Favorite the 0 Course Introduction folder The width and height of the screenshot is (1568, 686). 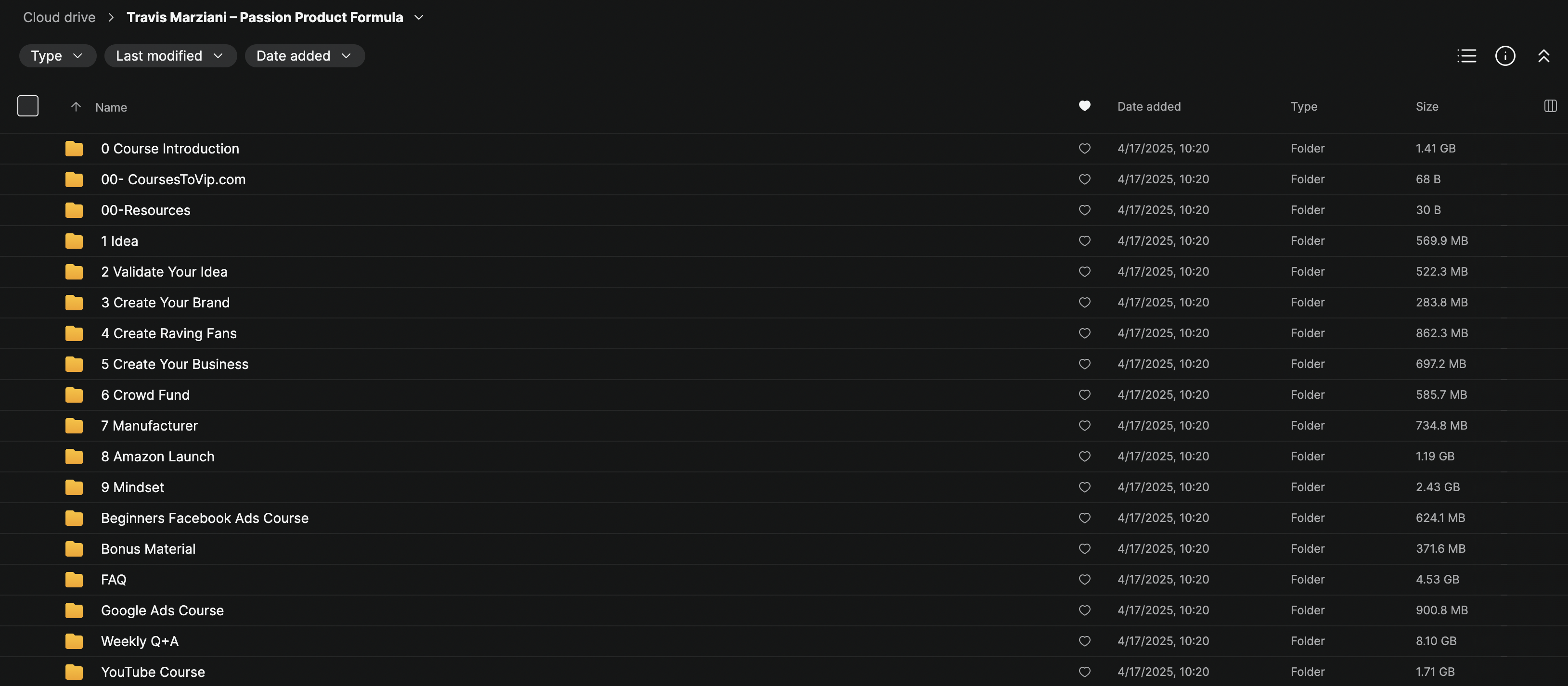click(x=1084, y=149)
